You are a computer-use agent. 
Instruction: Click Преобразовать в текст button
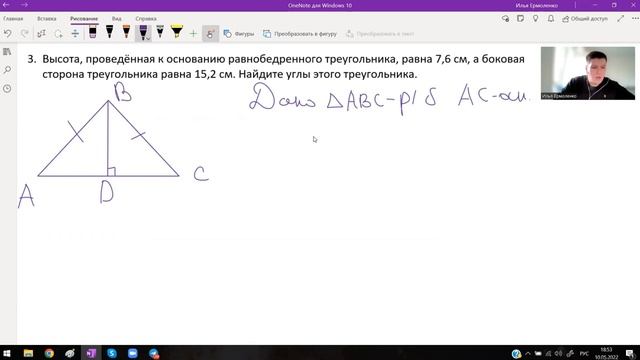pos(380,34)
